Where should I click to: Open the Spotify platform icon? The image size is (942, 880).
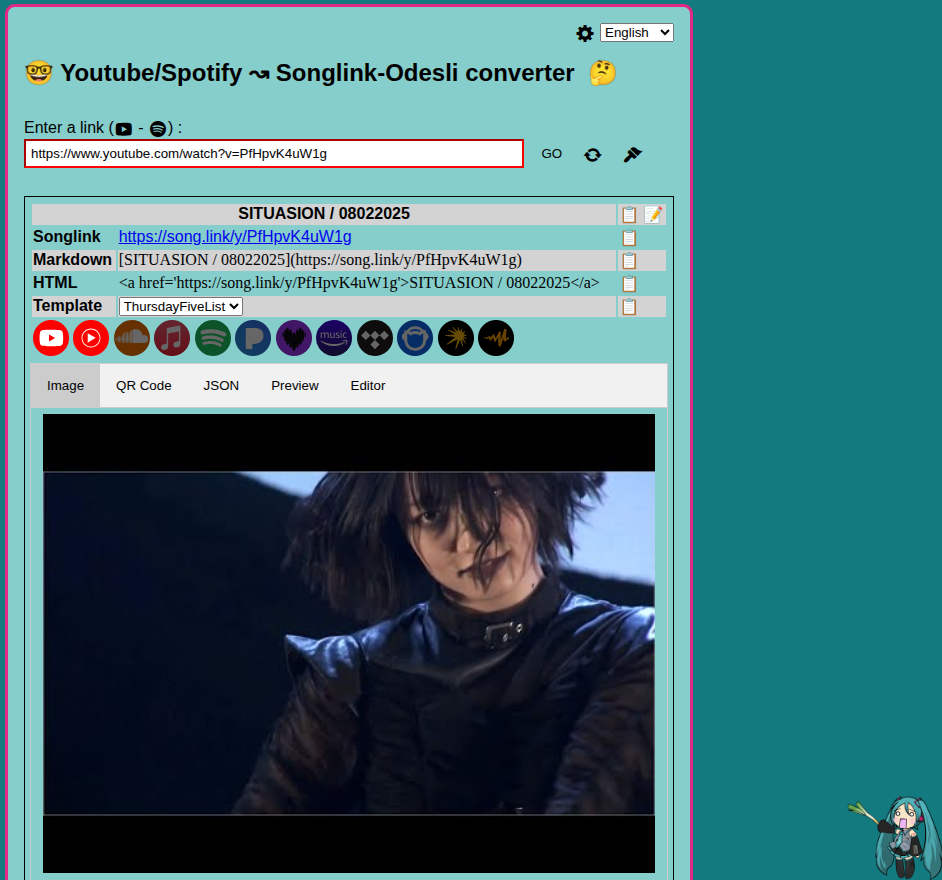click(213, 338)
